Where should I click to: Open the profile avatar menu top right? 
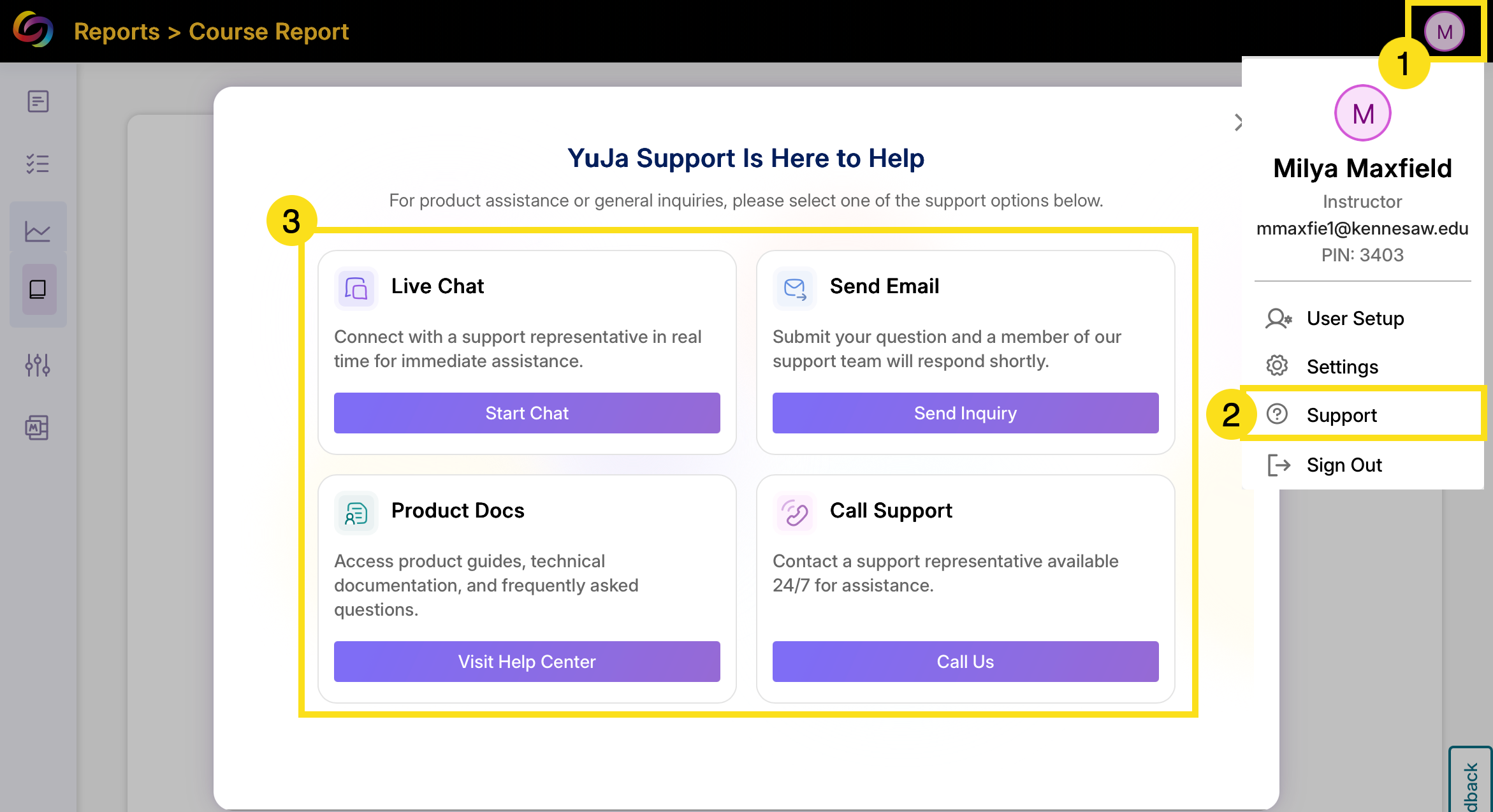(x=1443, y=31)
